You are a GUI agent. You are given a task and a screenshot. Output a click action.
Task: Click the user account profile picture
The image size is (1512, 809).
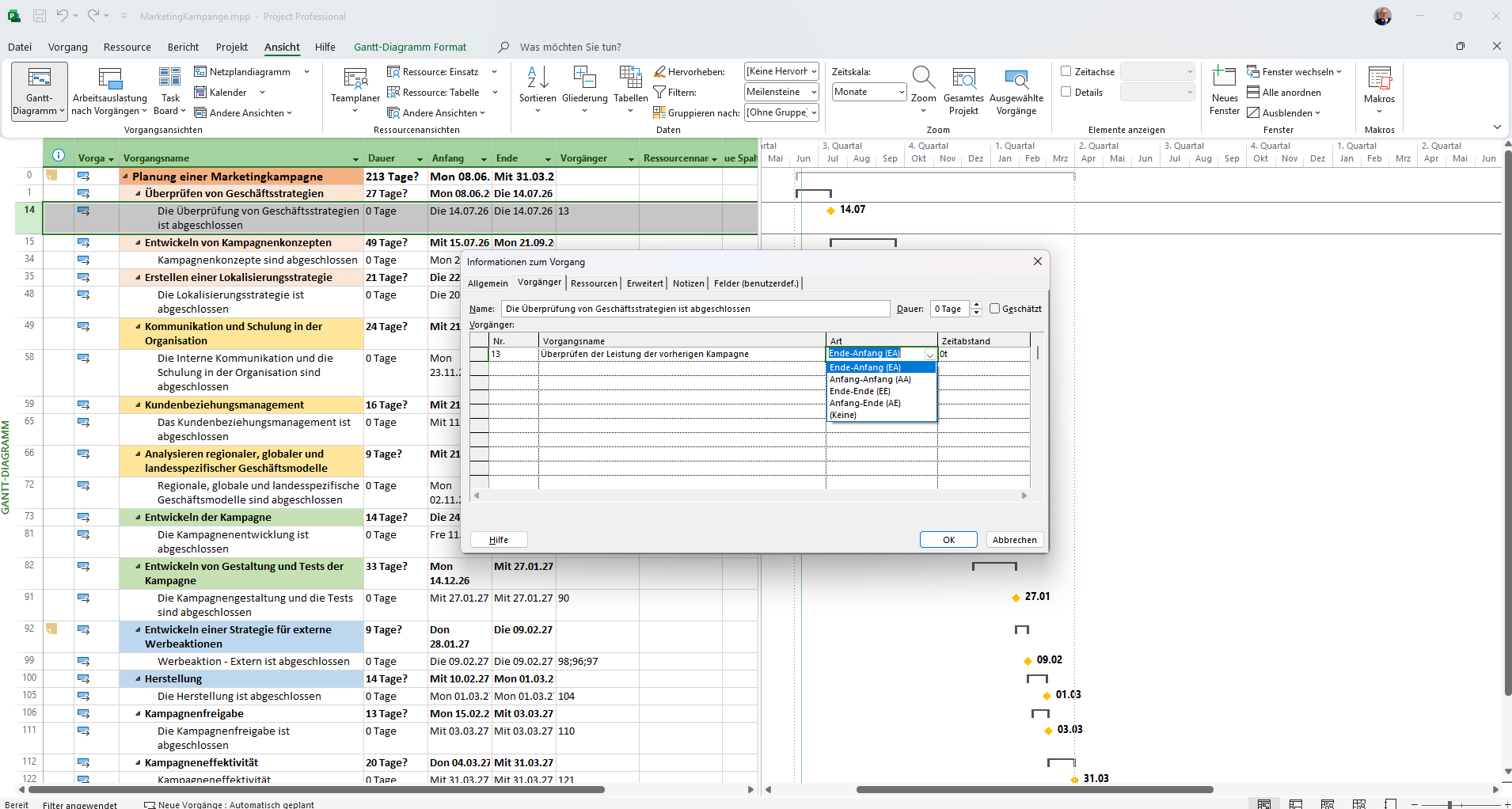[x=1383, y=16]
